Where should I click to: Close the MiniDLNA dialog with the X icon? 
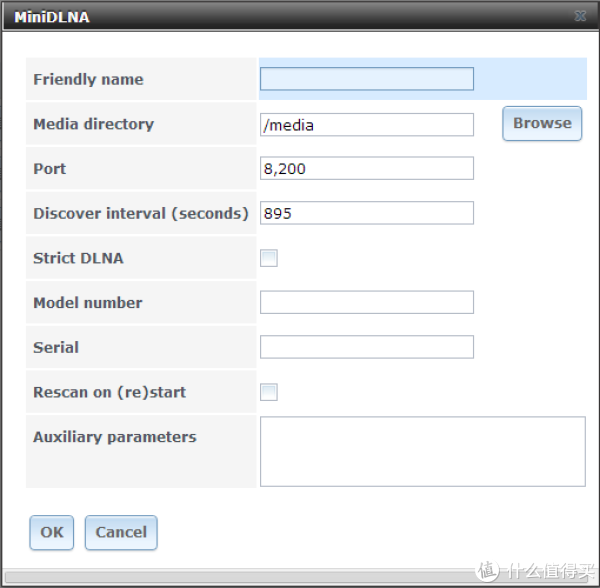580,17
